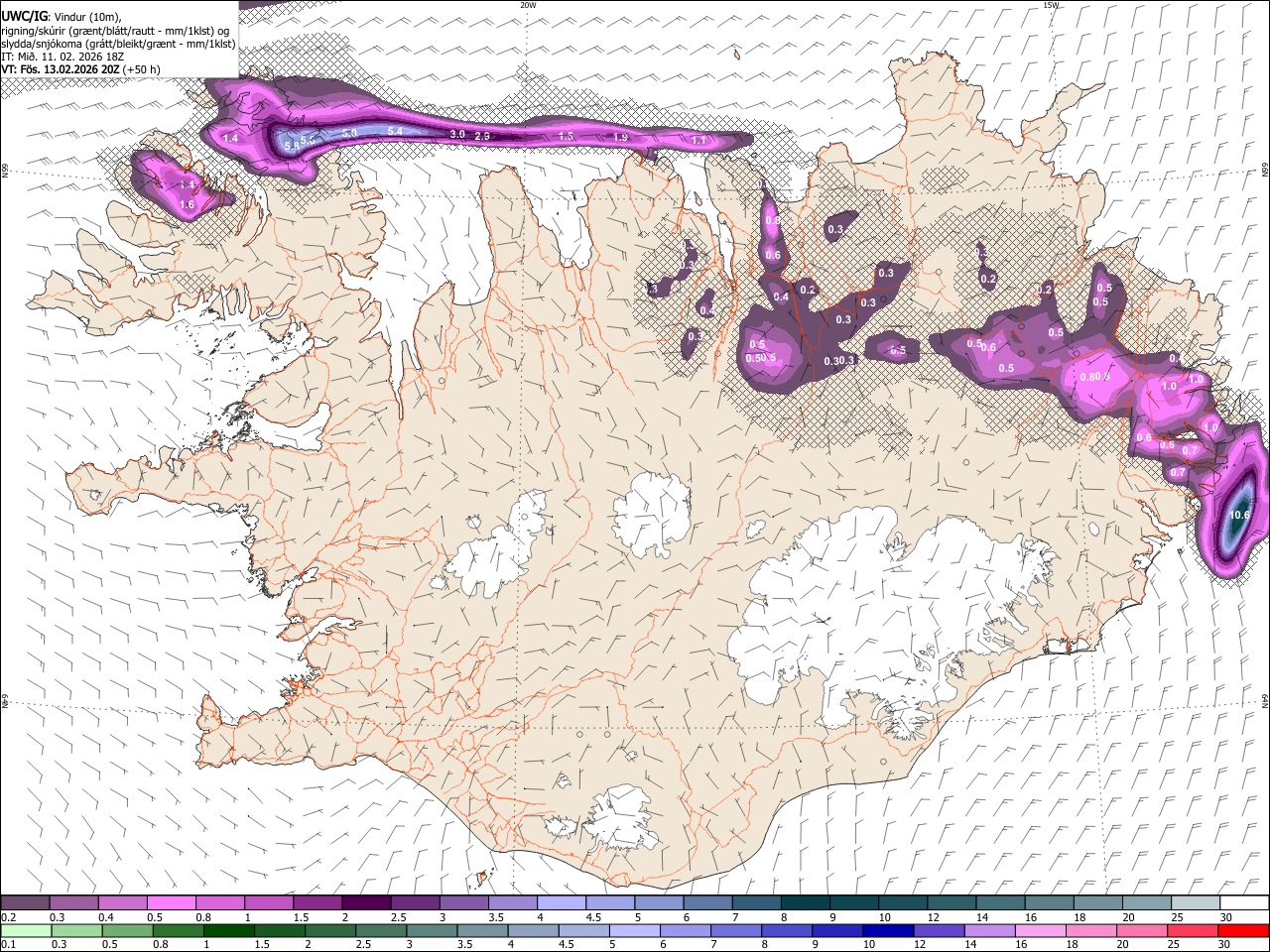Click the 15W longitude label
Image resolution: width=1270 pixels, height=952 pixels.
pyautogui.click(x=1051, y=5)
